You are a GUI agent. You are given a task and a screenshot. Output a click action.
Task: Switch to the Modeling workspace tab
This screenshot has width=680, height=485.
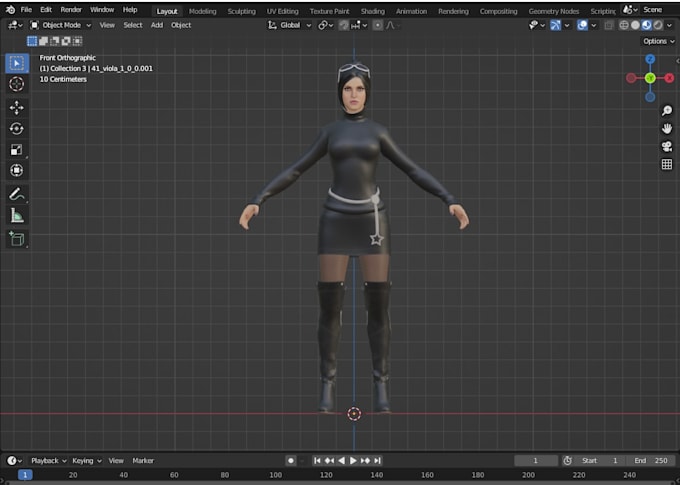click(x=203, y=11)
